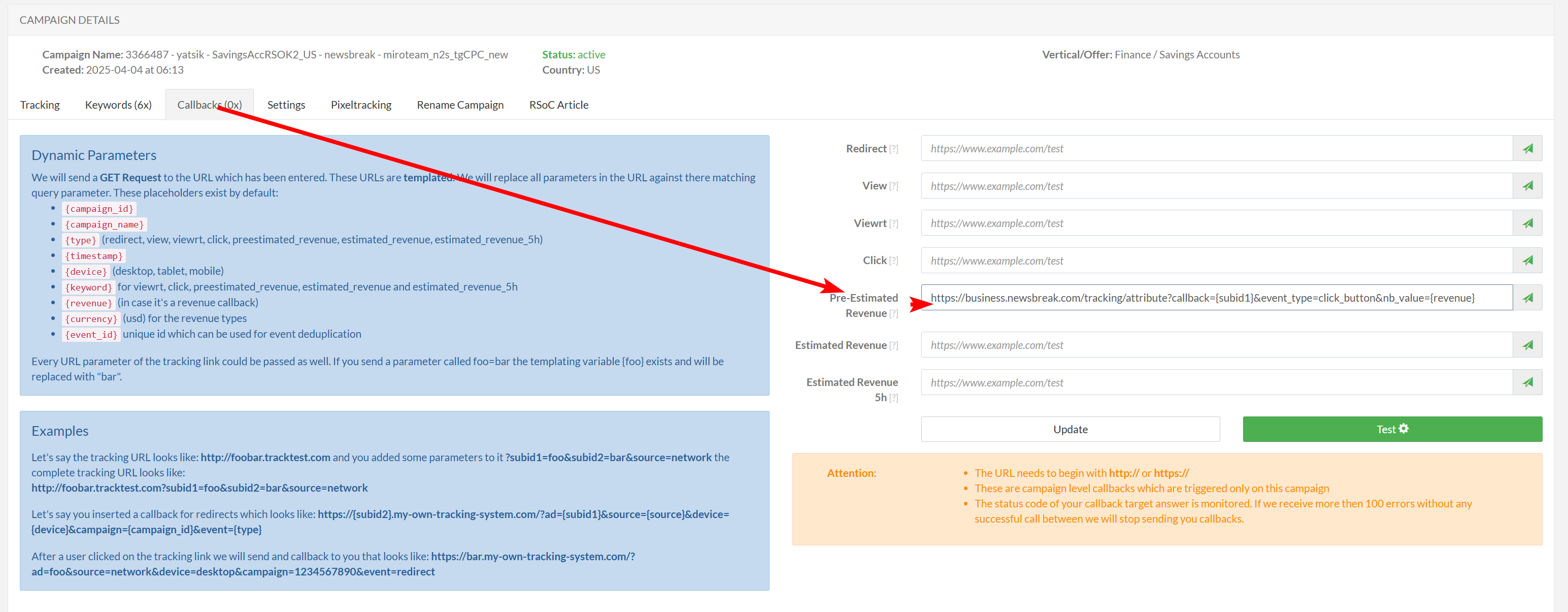Switch to Keywords (6x) tab
Viewport: 1568px width, 612px height.
[118, 105]
